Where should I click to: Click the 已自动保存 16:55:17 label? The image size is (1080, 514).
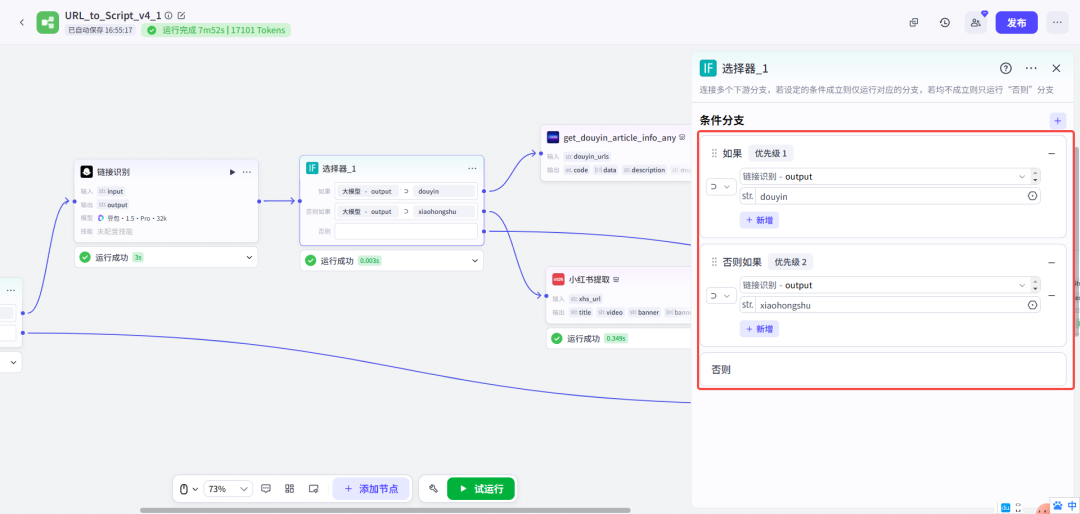tap(101, 30)
